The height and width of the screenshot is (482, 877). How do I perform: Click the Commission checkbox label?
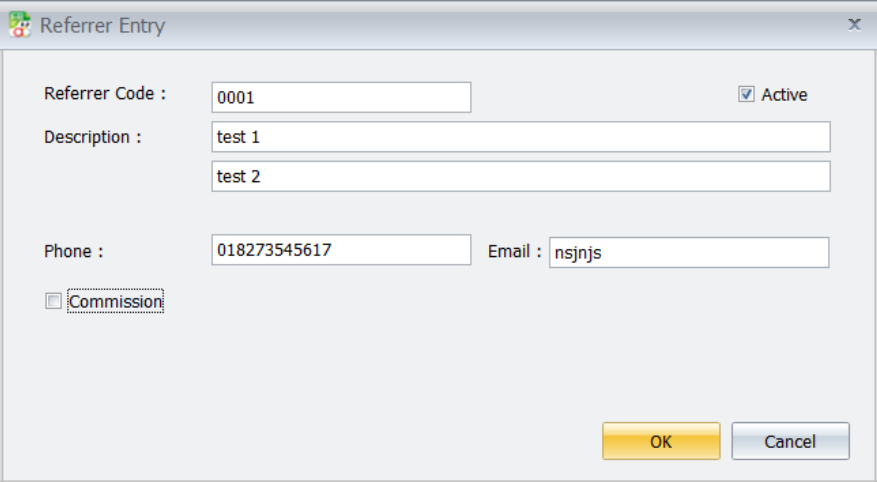(115, 301)
